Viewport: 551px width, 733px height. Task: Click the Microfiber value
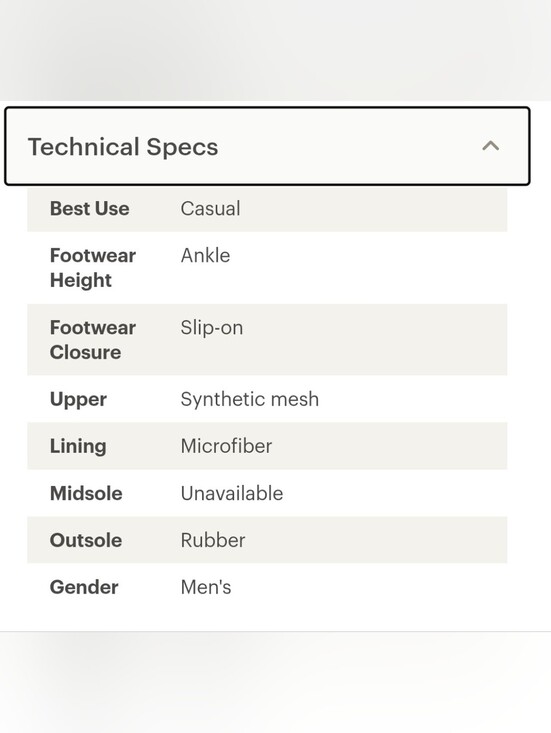[226, 446]
